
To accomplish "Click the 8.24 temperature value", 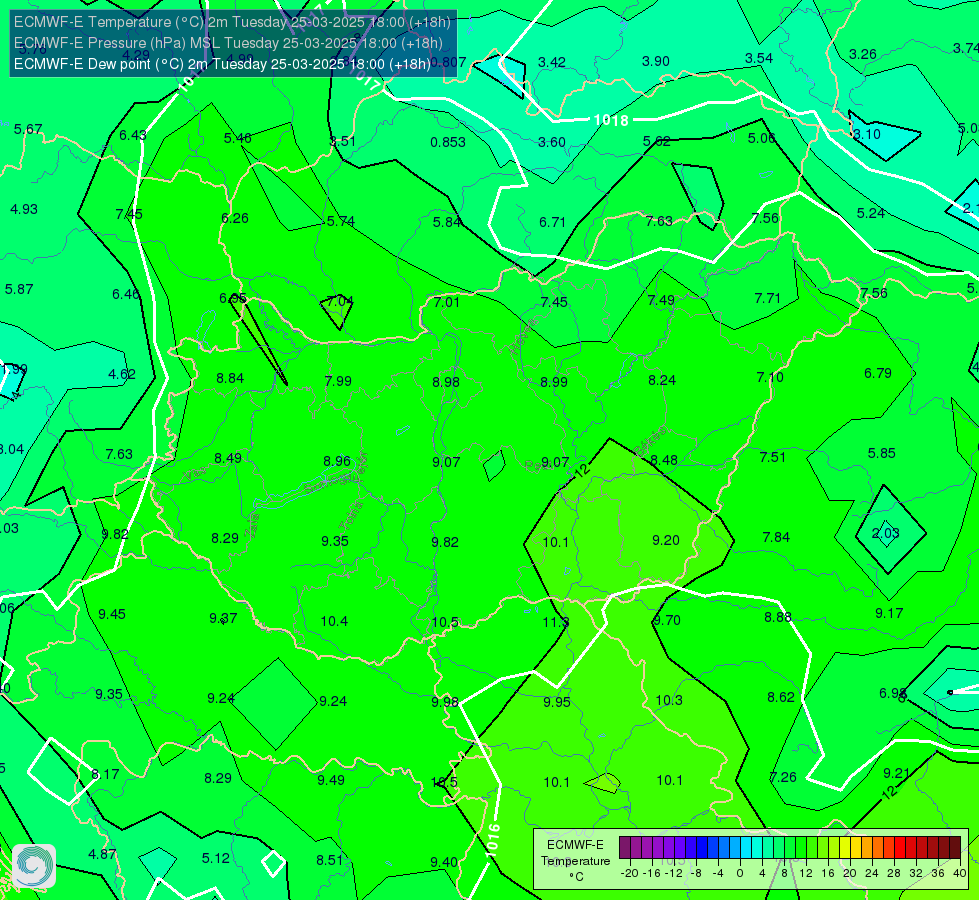I will (662, 380).
